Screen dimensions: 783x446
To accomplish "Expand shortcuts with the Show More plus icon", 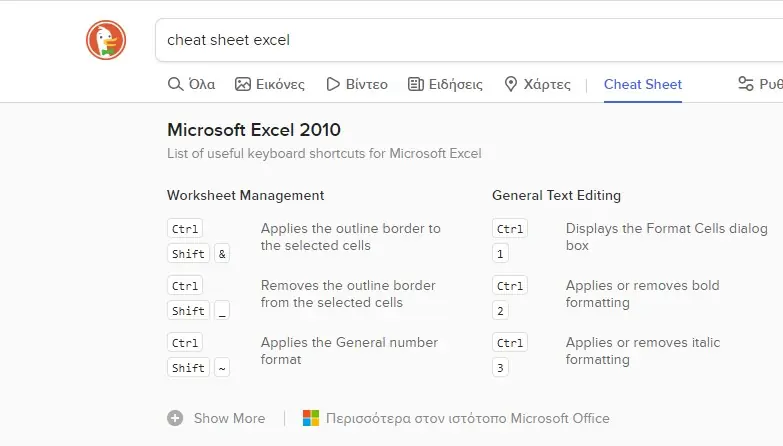I will pos(175,418).
